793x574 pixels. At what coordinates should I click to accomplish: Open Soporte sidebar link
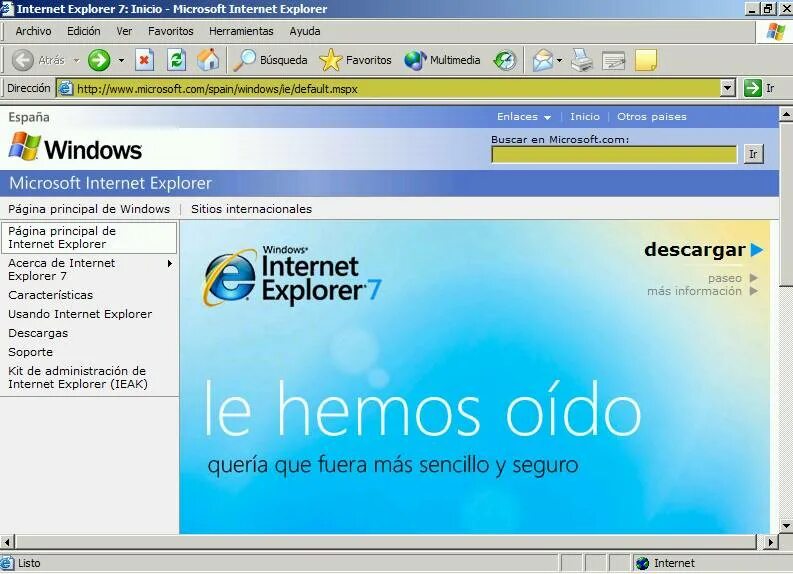pos(30,352)
